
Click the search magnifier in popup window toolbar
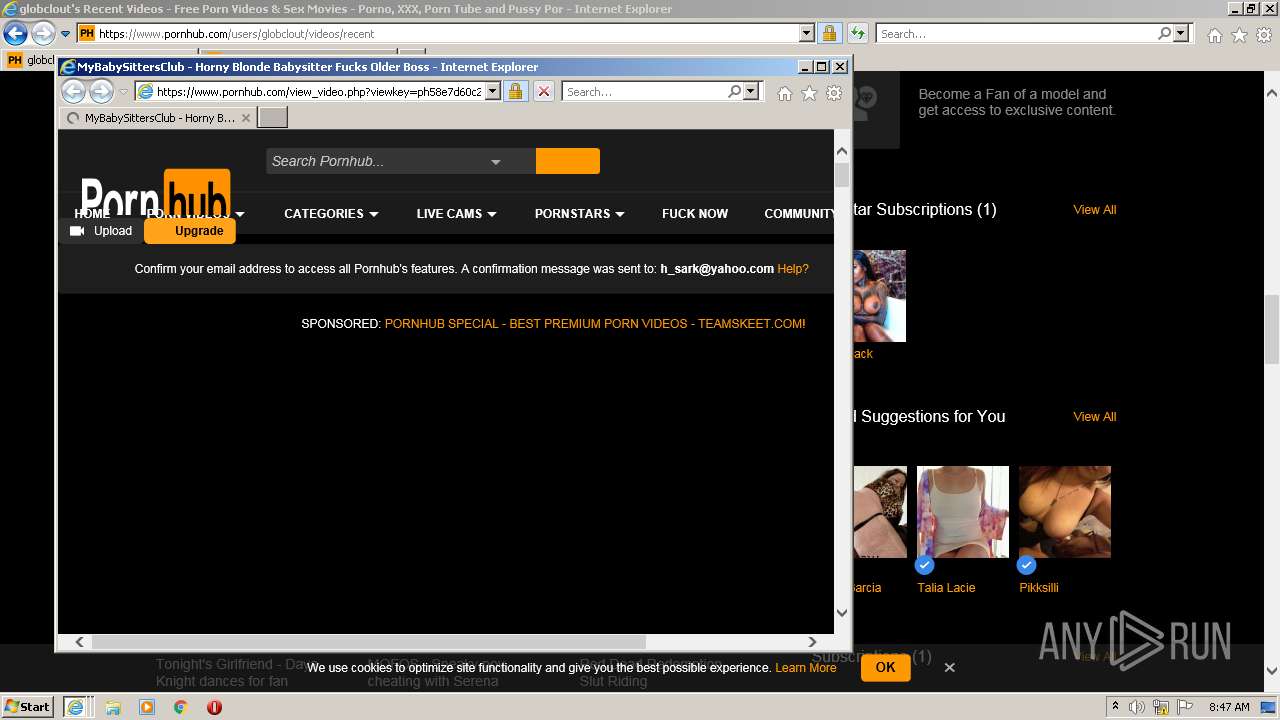click(x=734, y=91)
